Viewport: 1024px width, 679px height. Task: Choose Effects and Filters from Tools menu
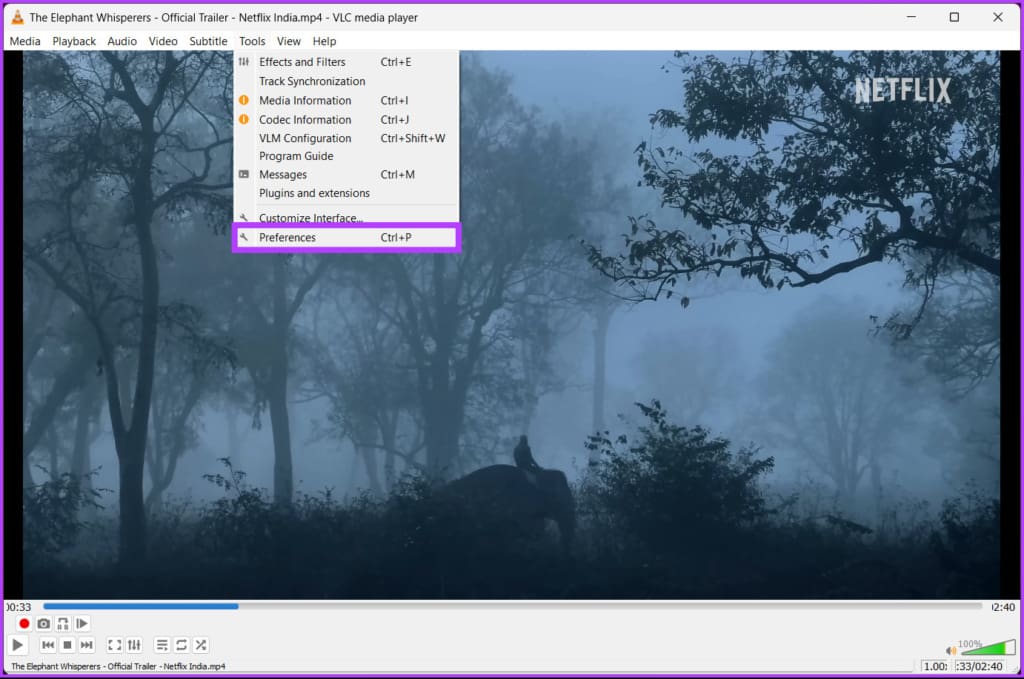click(346, 62)
